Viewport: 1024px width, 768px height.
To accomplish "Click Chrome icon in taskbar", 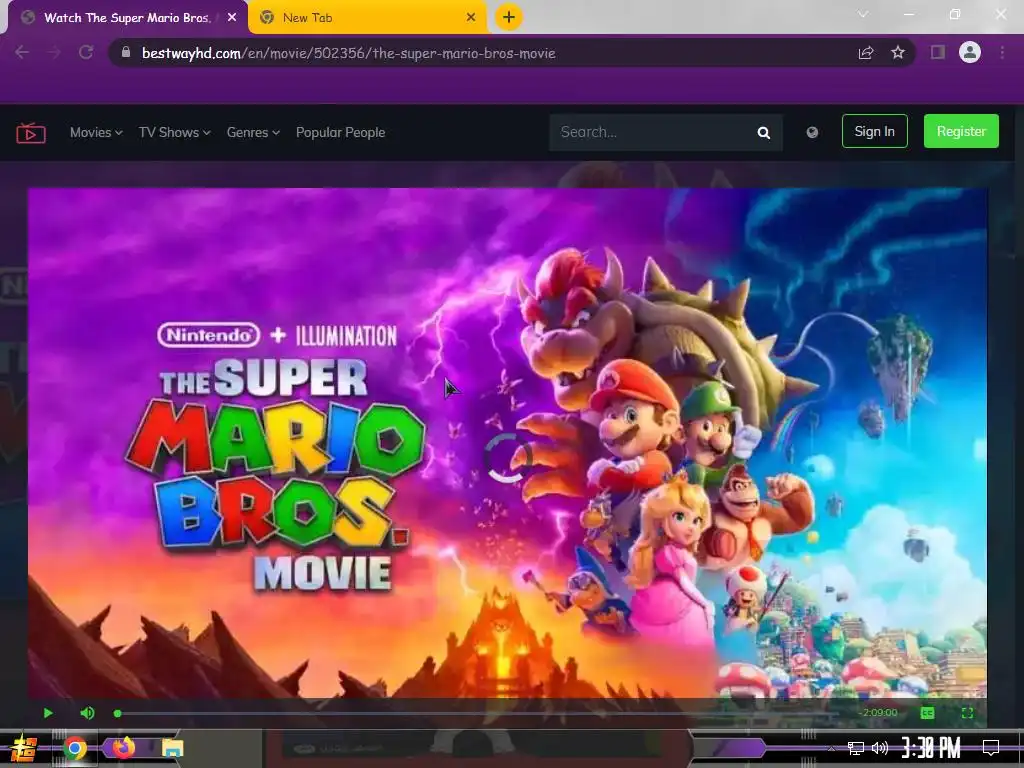I will pyautogui.click(x=75, y=748).
